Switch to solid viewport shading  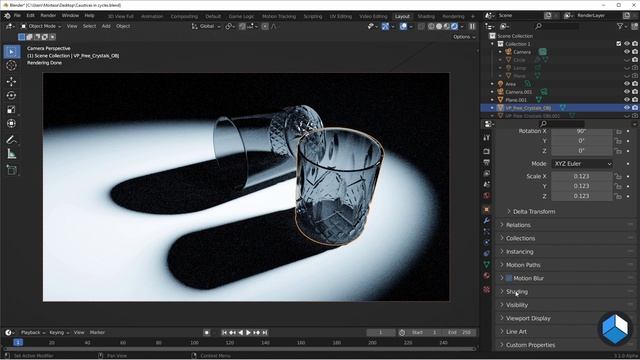tap(439, 27)
